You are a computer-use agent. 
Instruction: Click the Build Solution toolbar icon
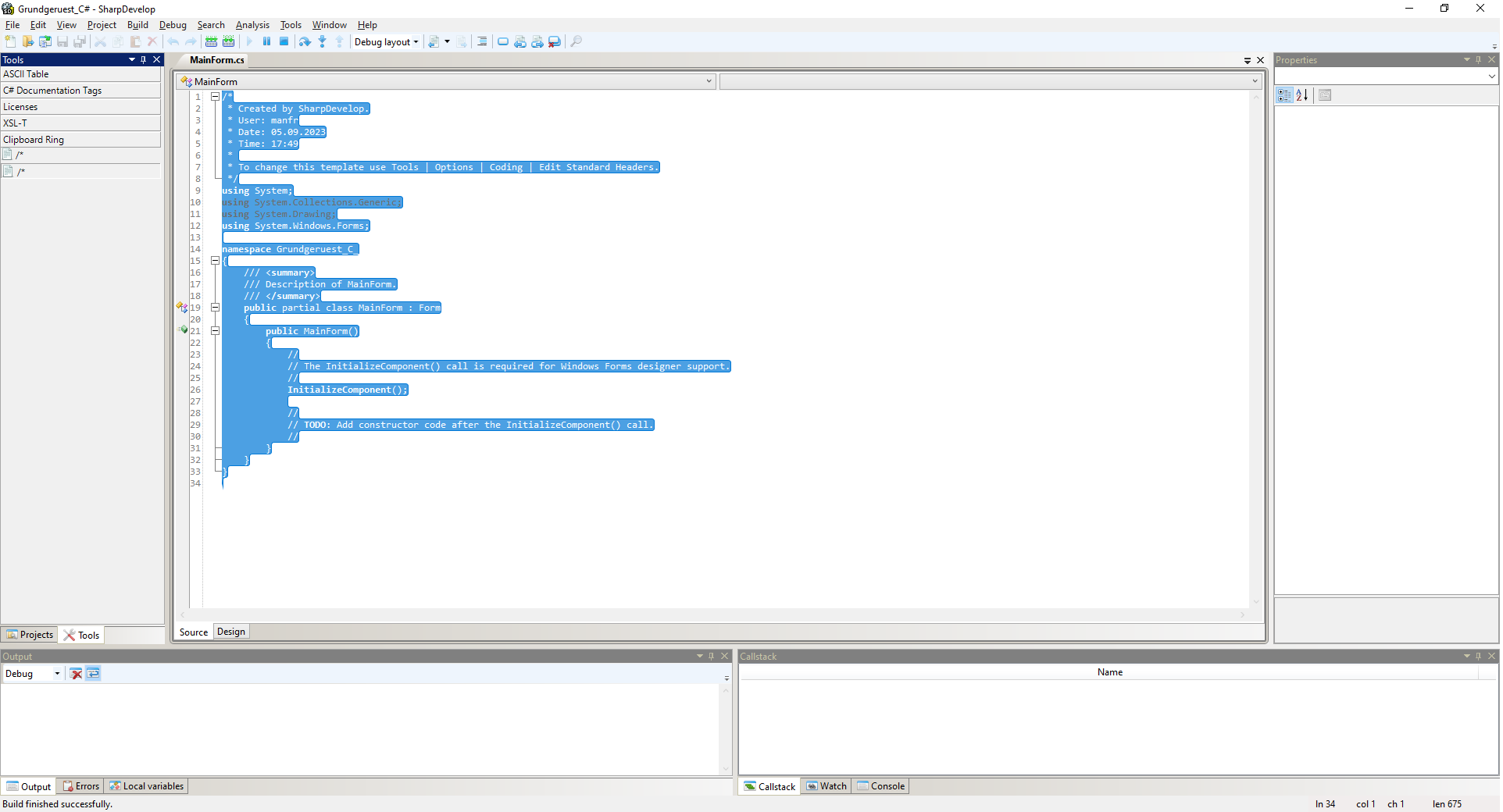pyautogui.click(x=211, y=41)
